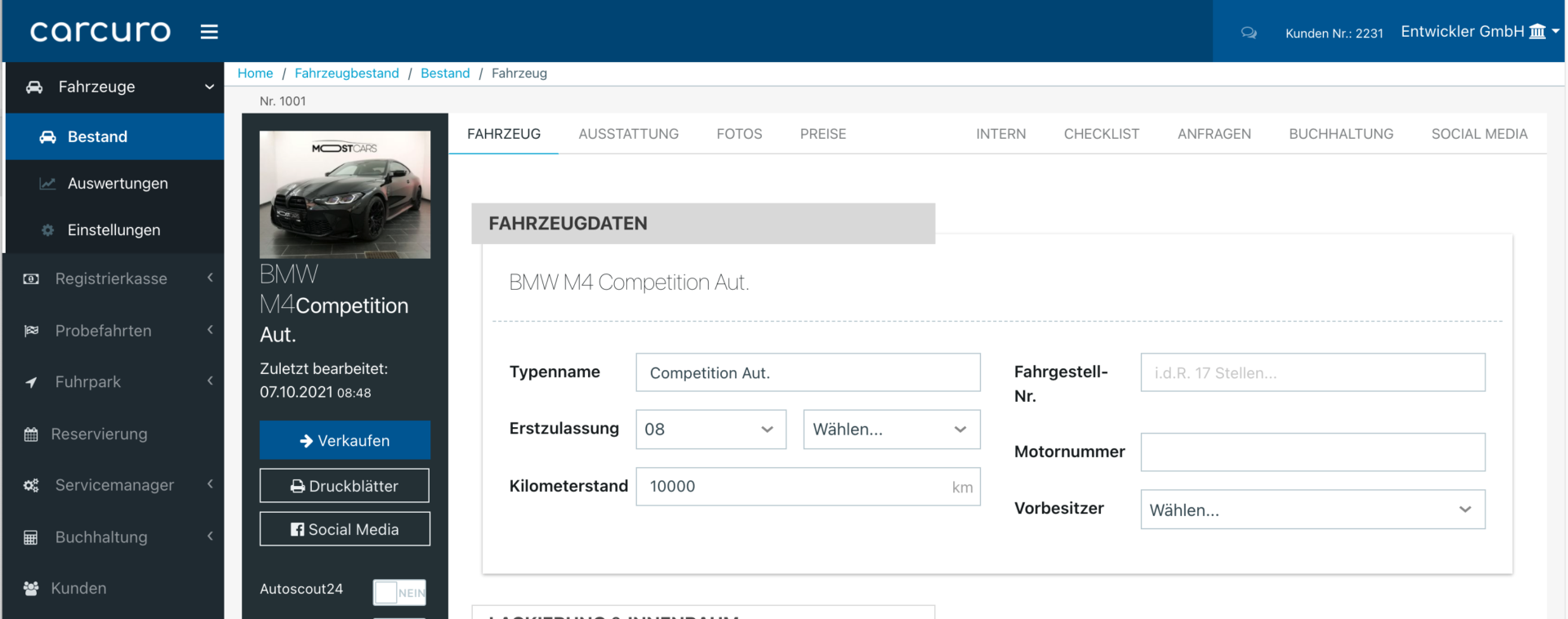Click the Verkaufen button

pyautogui.click(x=345, y=440)
